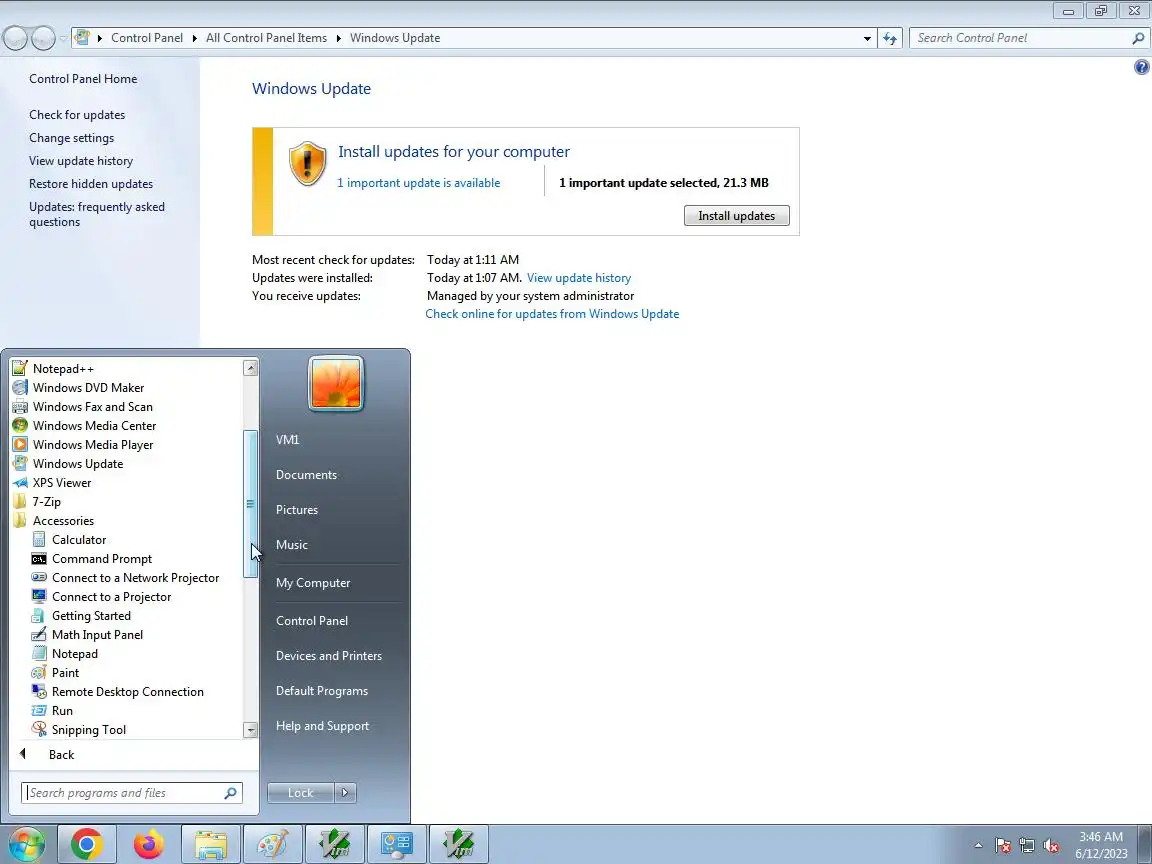Open Music from Start menu
The height and width of the screenshot is (864, 1152).
tap(292, 545)
